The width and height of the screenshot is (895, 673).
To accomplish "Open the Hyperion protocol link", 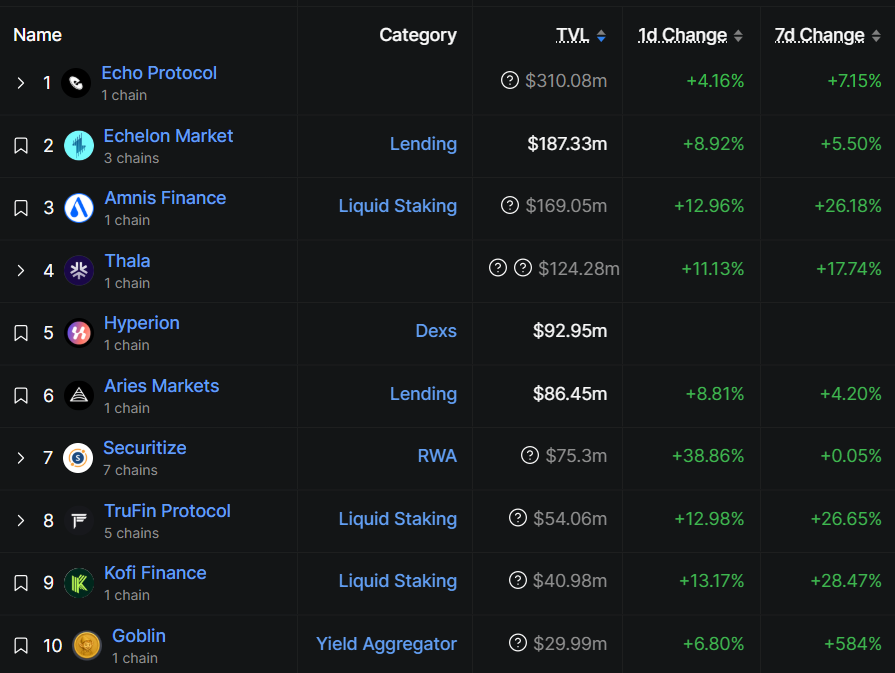I will (142, 323).
